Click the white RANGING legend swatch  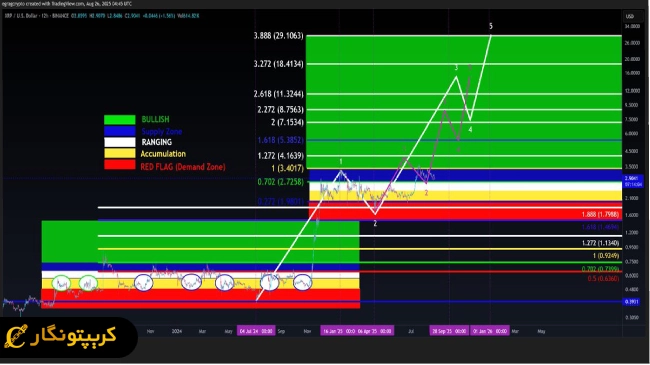[119, 142]
